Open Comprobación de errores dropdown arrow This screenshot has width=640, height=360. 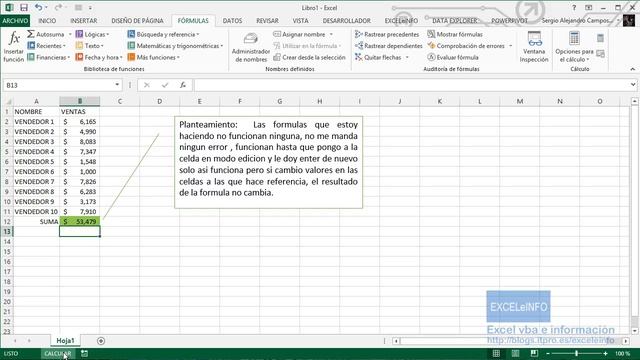point(511,46)
